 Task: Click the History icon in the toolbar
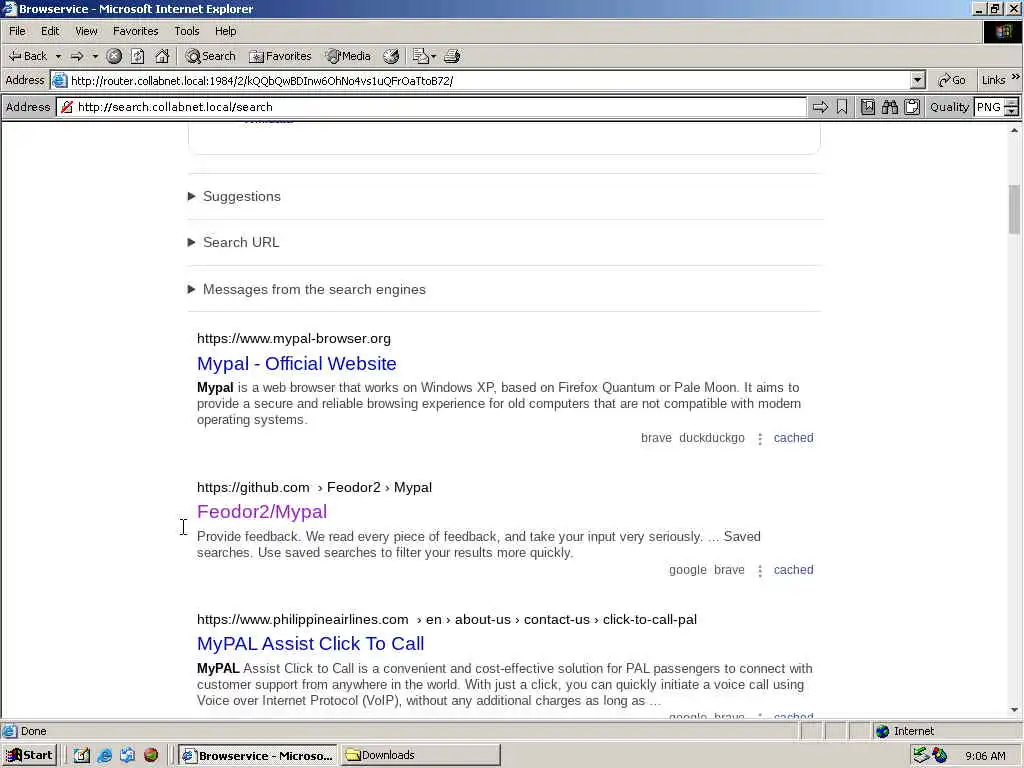coord(391,56)
